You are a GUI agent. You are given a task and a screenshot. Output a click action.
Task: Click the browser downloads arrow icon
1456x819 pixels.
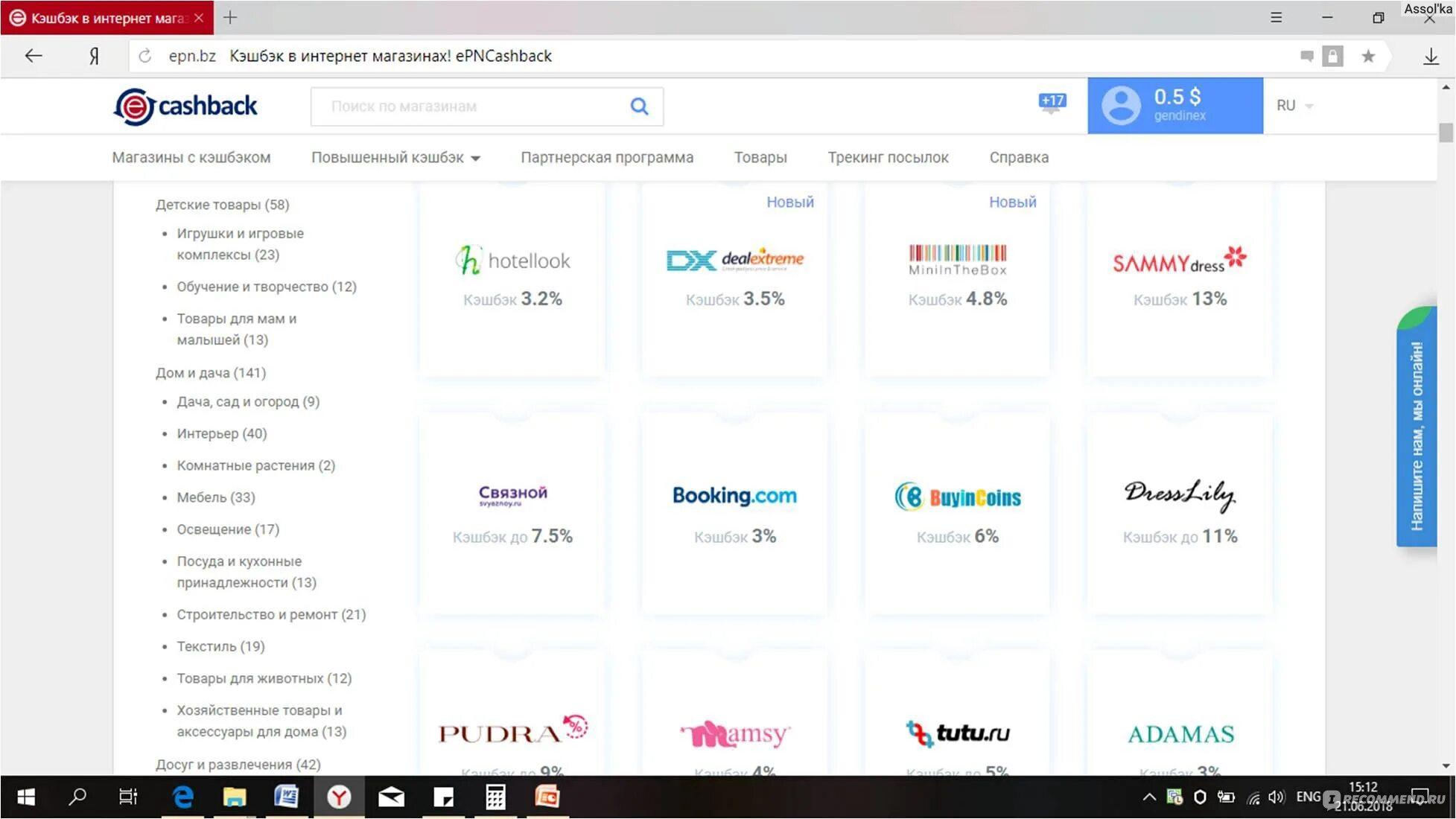[x=1431, y=57]
